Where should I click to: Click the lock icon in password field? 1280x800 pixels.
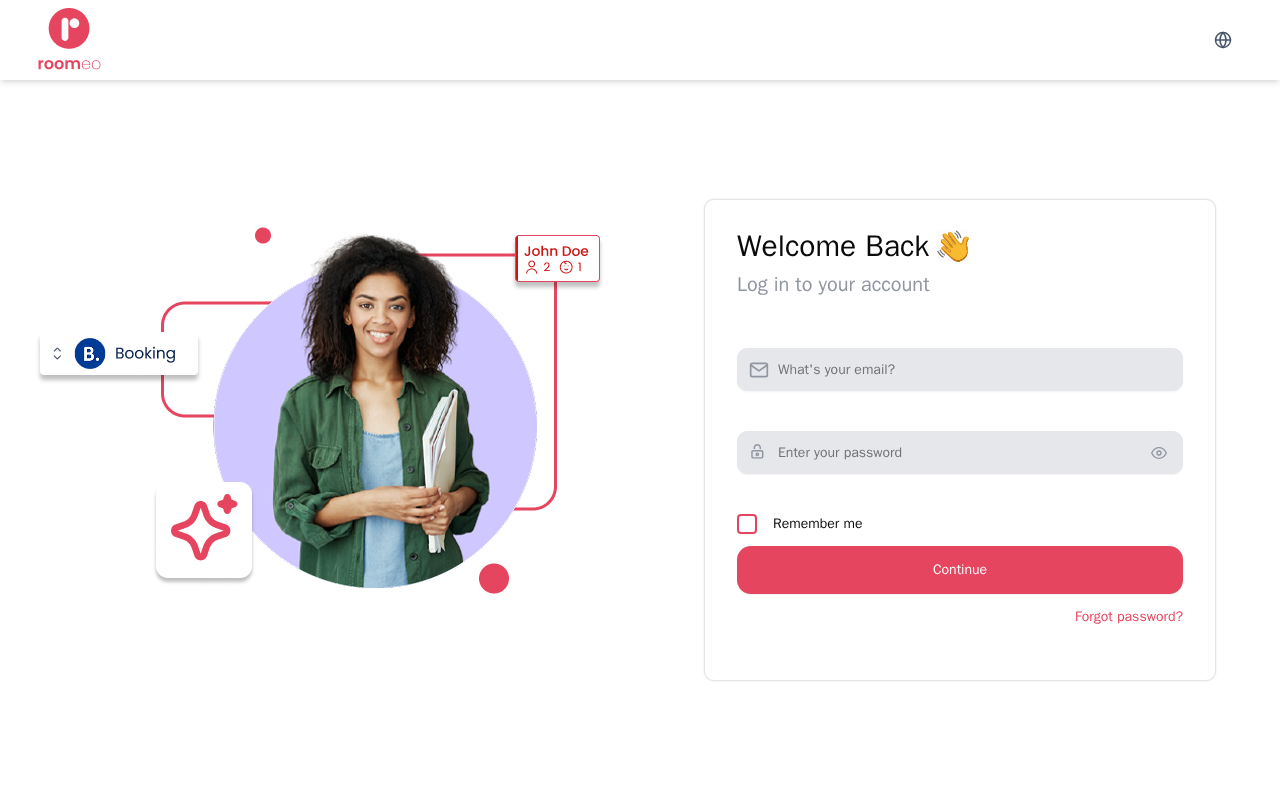pyautogui.click(x=758, y=452)
